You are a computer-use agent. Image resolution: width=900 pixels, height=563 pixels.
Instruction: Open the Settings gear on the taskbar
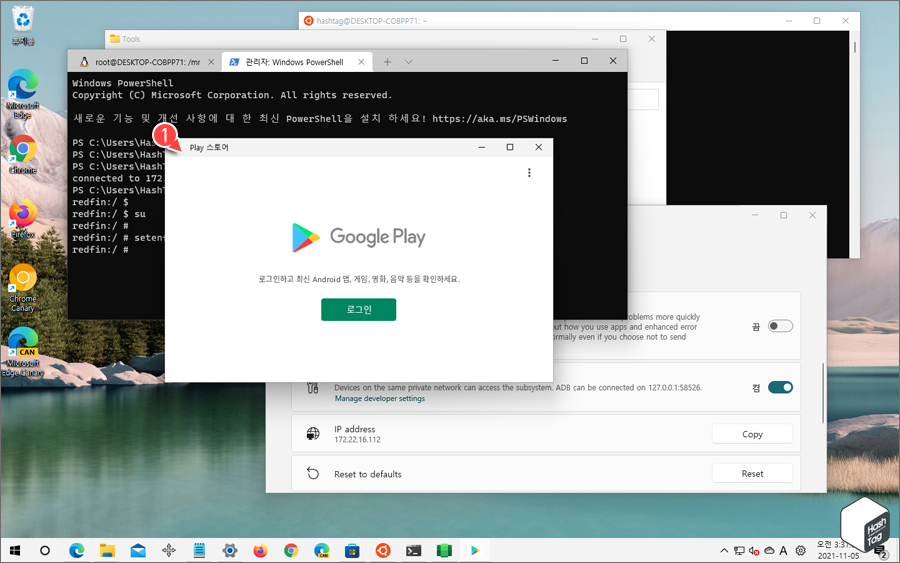(230, 550)
